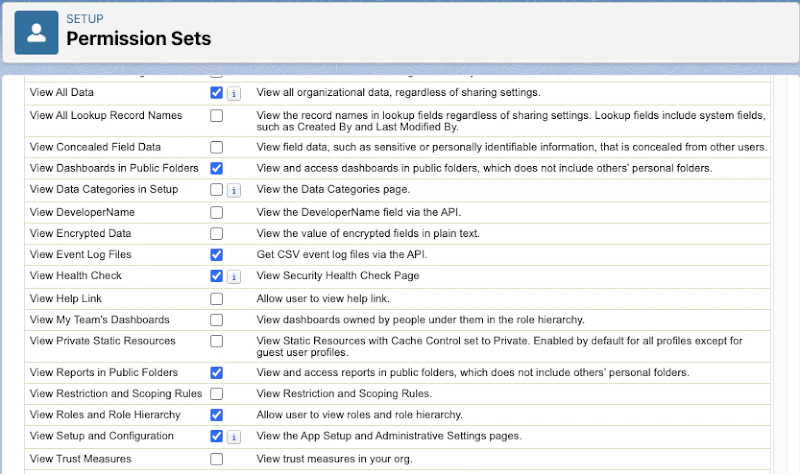The height and width of the screenshot is (474, 800).
Task: Tick View Data Categories in Setup checkbox
Action: tap(216, 190)
